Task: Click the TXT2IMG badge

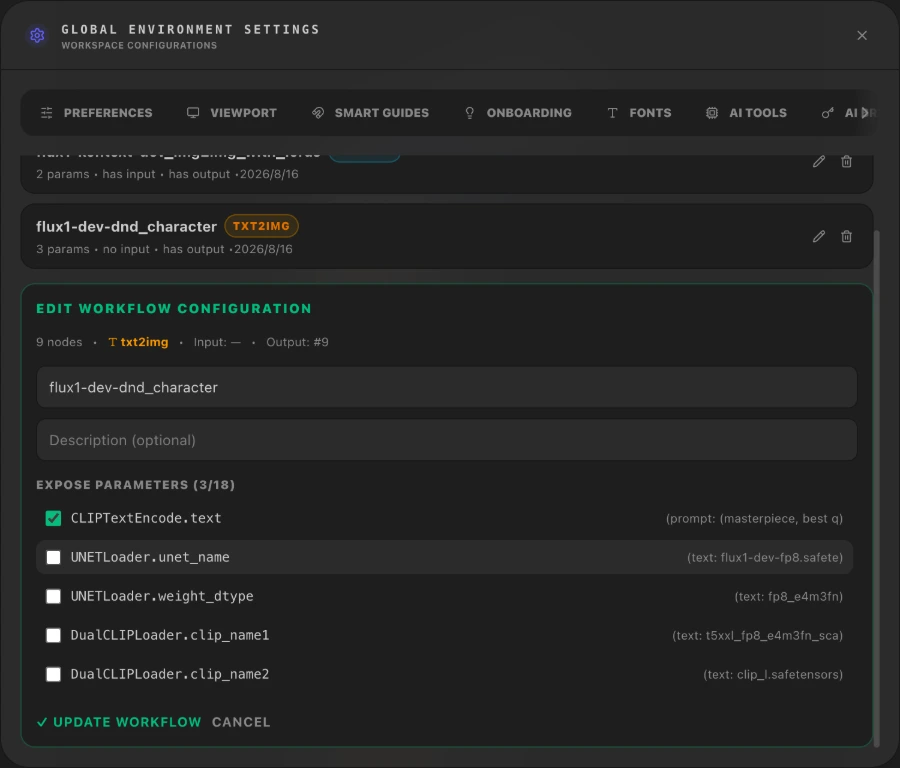Action: (x=261, y=226)
